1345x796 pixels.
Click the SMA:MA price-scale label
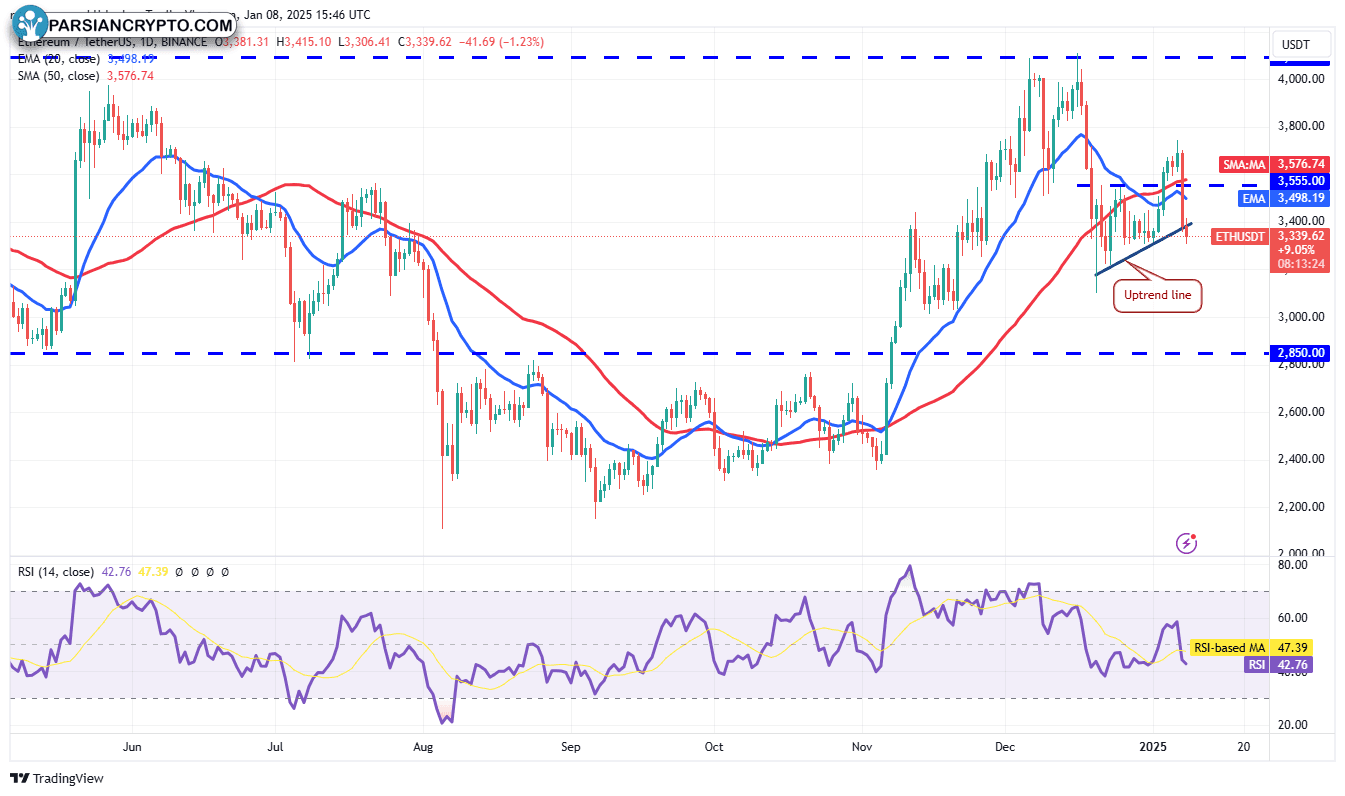[x=1245, y=164]
